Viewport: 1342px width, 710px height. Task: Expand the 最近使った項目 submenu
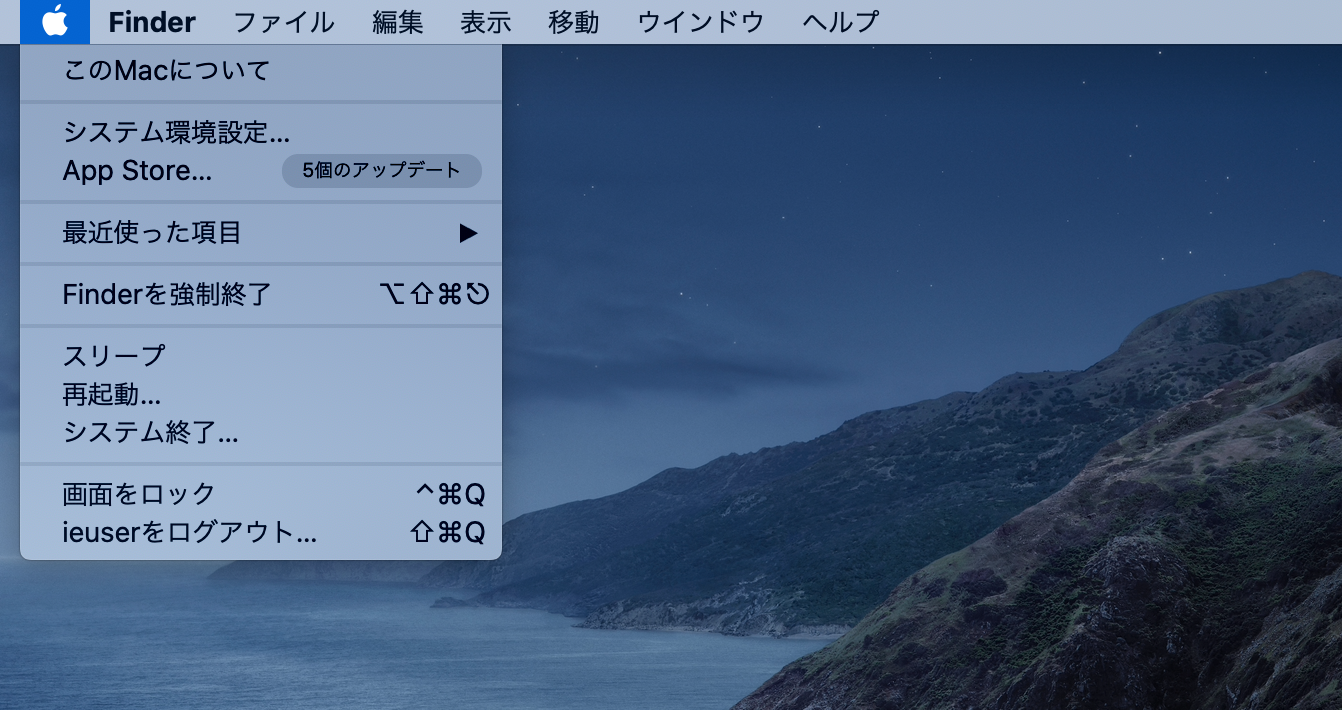tap(261, 233)
